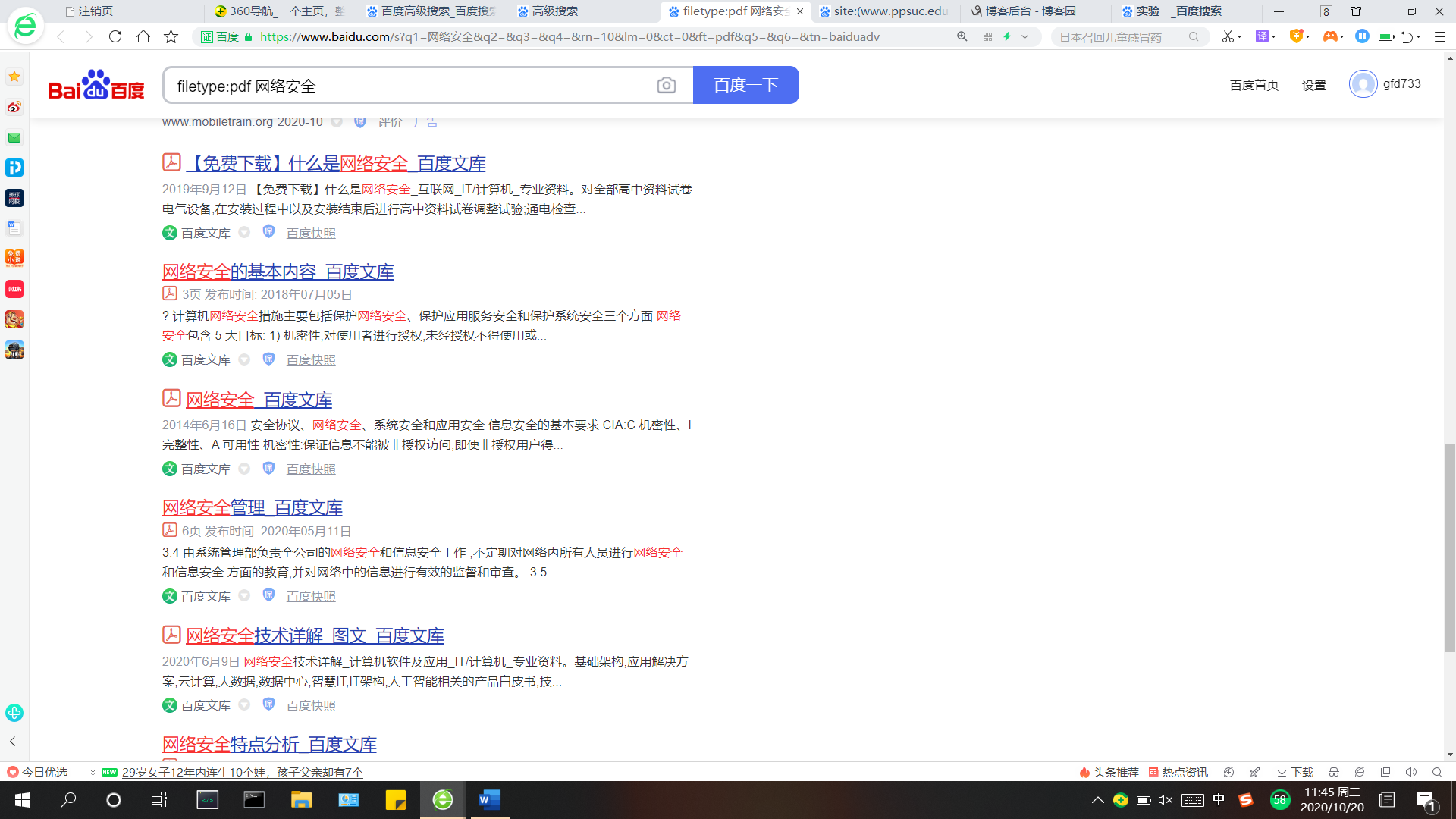Viewport: 1456px width, 819px height.
Task: Open the game controller extension icon
Action: click(x=1329, y=36)
